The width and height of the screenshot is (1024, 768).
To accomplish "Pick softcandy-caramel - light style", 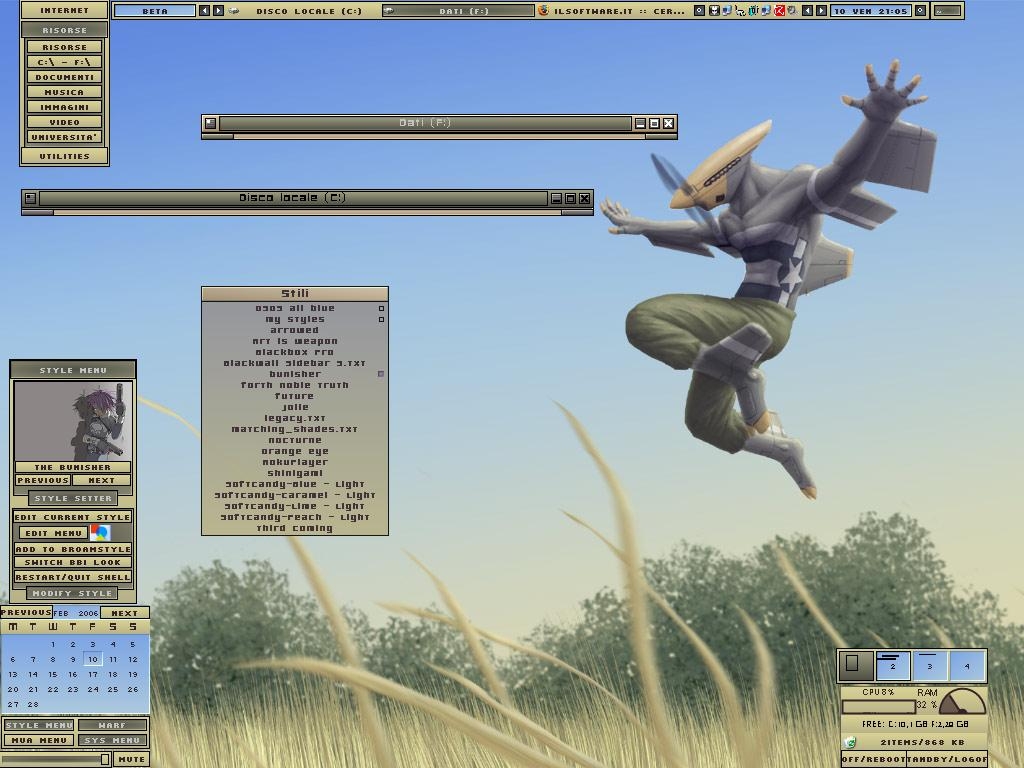I will pyautogui.click(x=295, y=495).
